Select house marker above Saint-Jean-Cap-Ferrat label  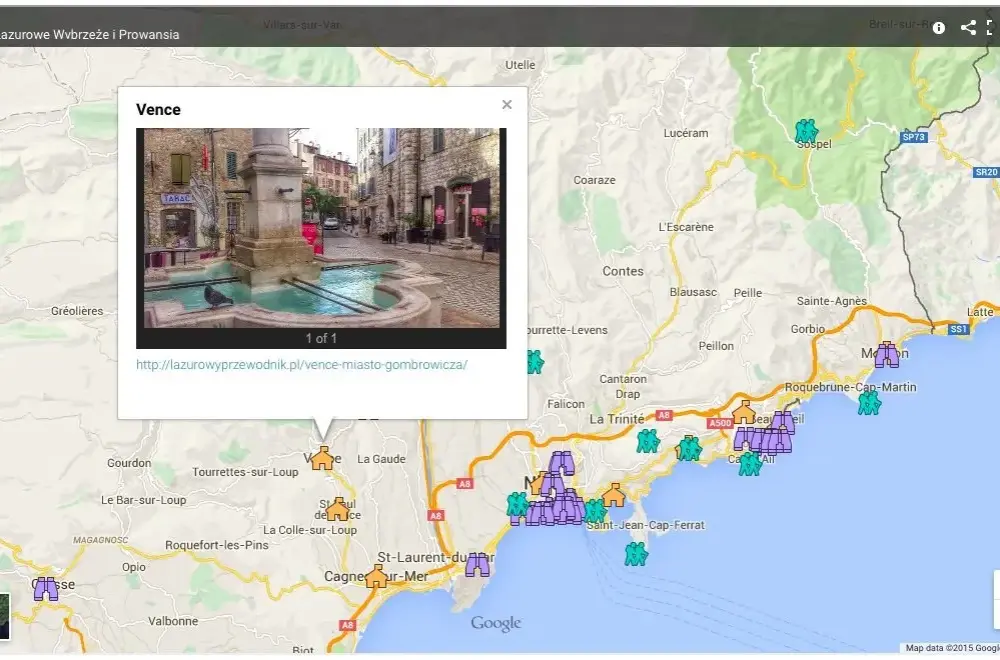[x=614, y=495]
